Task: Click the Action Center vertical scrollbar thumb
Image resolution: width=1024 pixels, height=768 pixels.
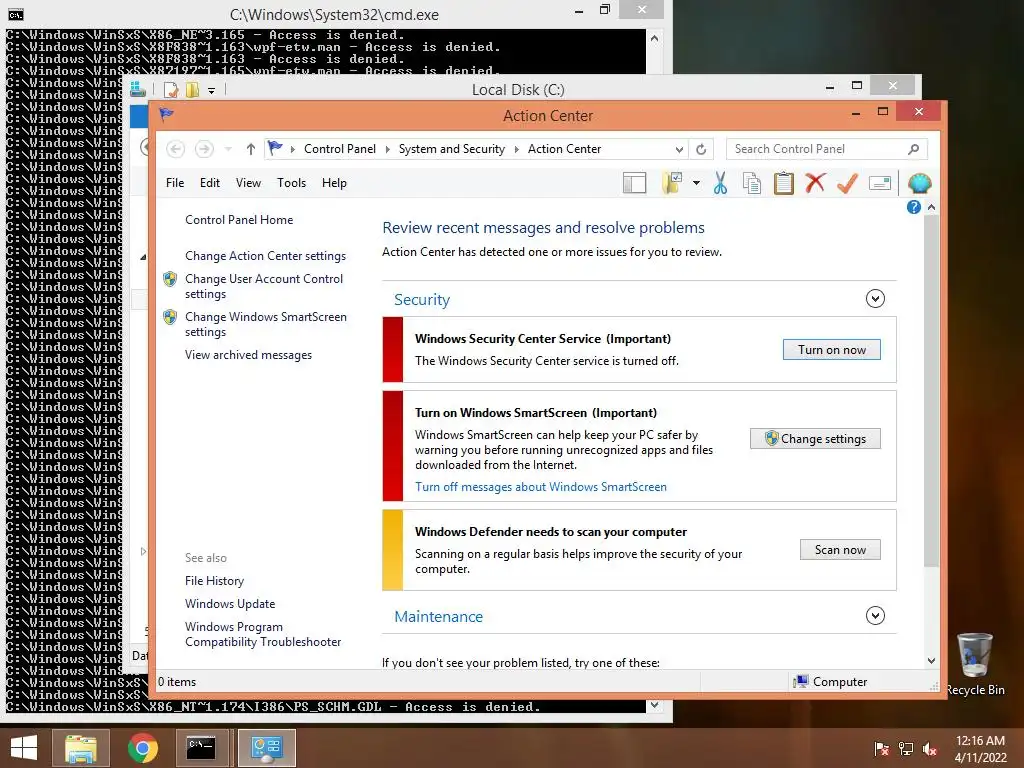Action: 931,391
